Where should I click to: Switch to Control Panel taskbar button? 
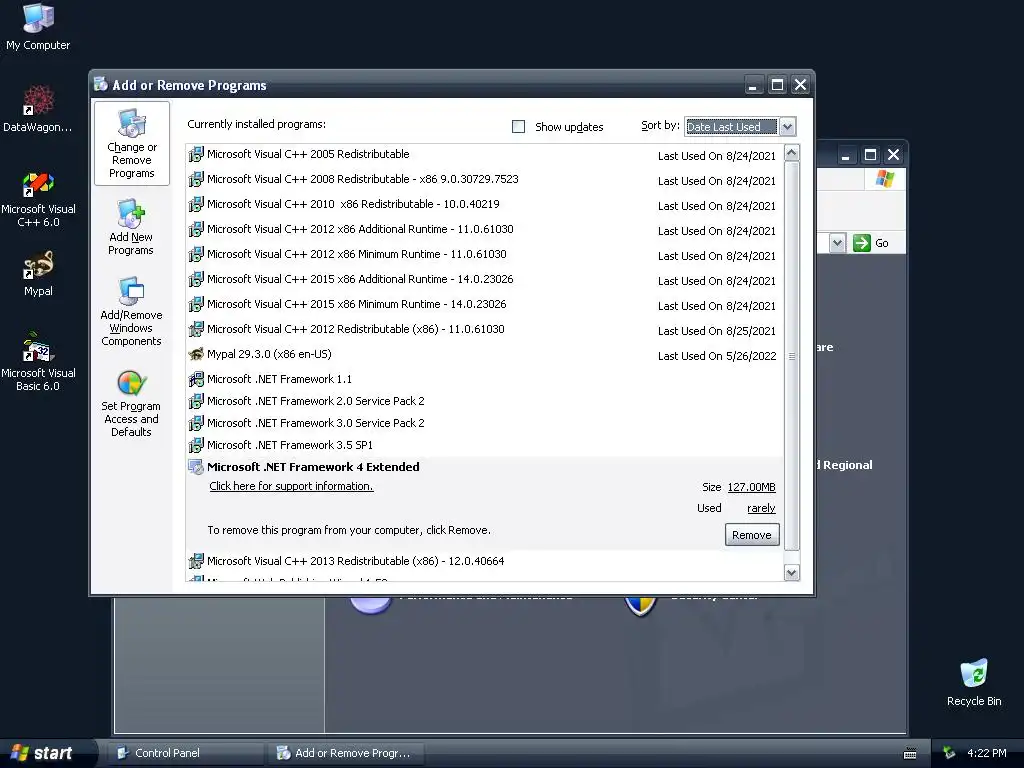pos(185,753)
